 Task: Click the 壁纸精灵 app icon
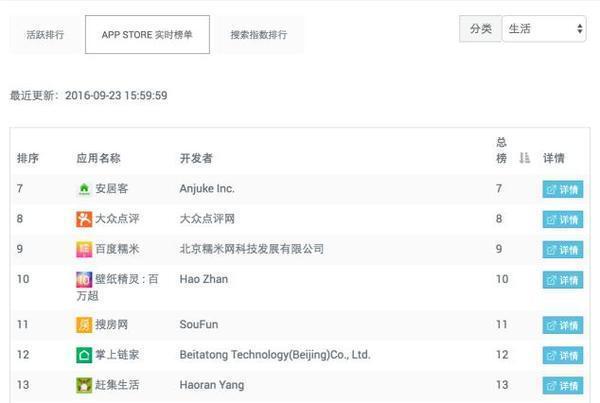pyautogui.click(x=84, y=279)
